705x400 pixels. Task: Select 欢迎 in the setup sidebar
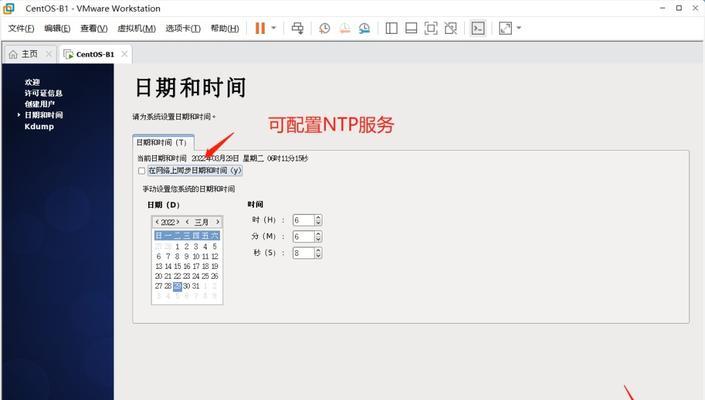(x=32, y=82)
